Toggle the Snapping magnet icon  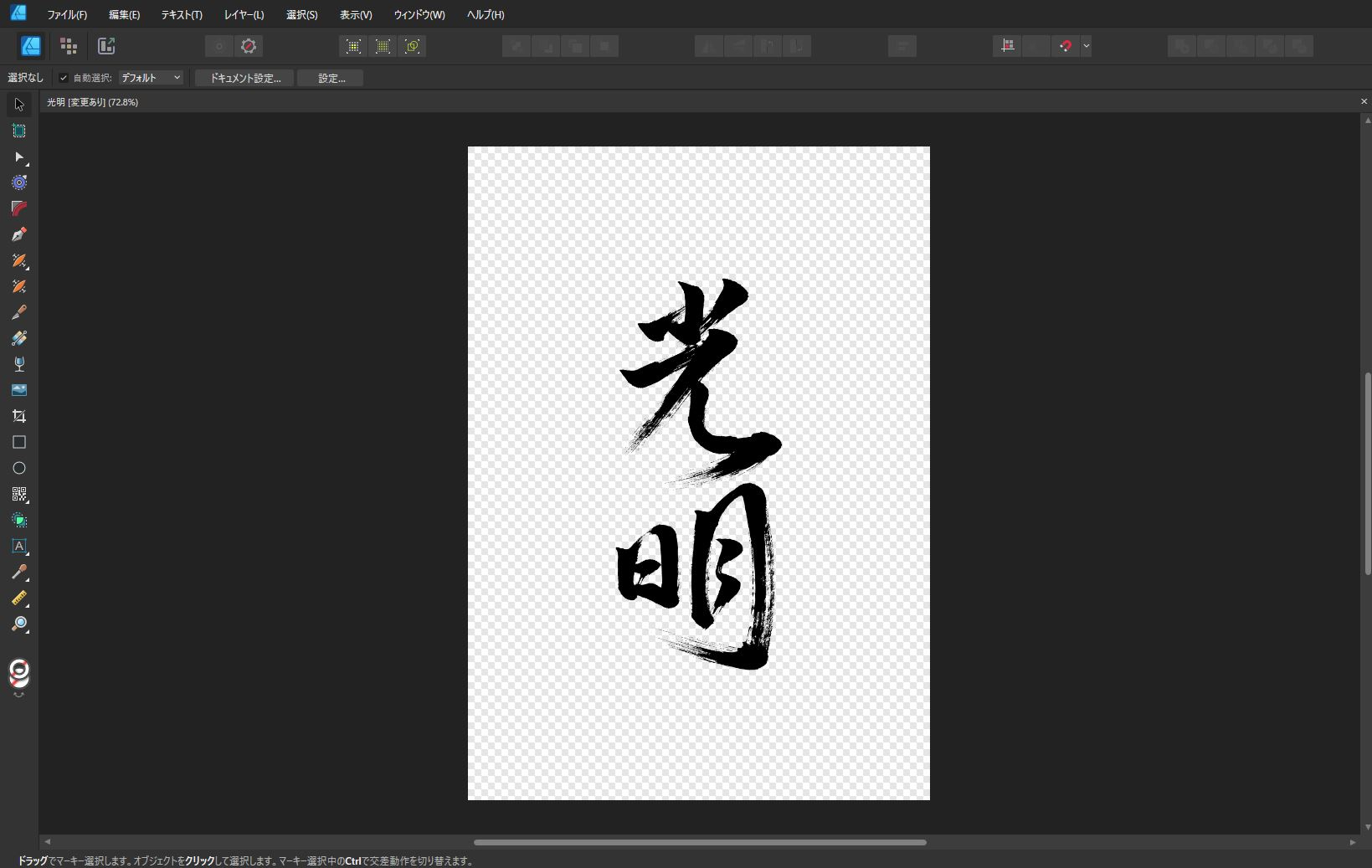(1065, 46)
